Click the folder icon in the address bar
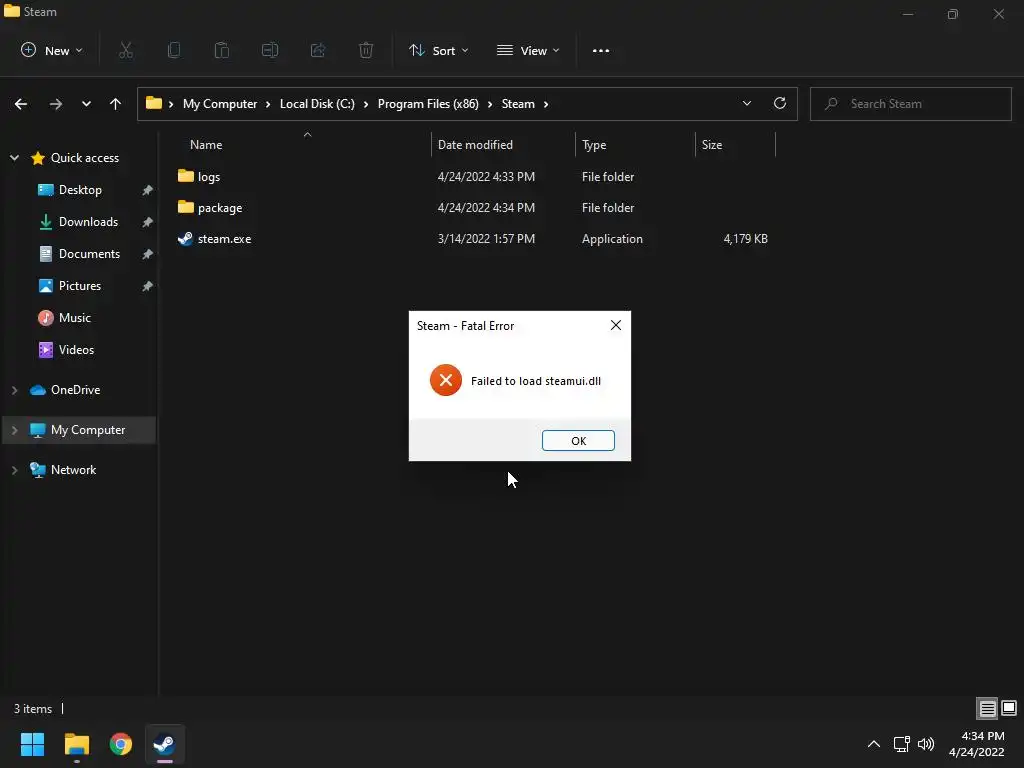 point(153,103)
